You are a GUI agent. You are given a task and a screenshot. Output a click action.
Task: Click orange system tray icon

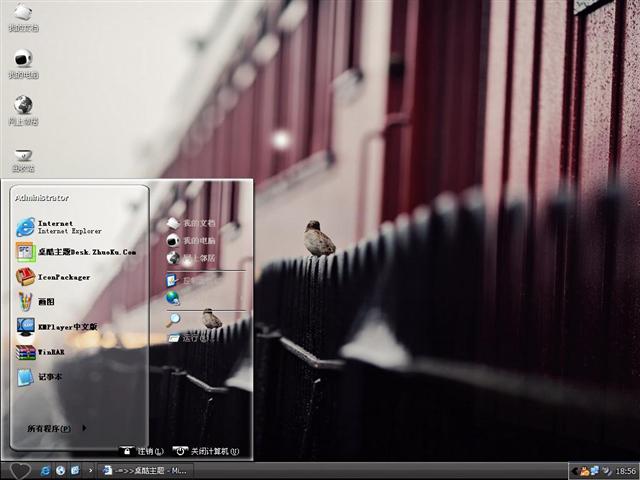tap(584, 471)
